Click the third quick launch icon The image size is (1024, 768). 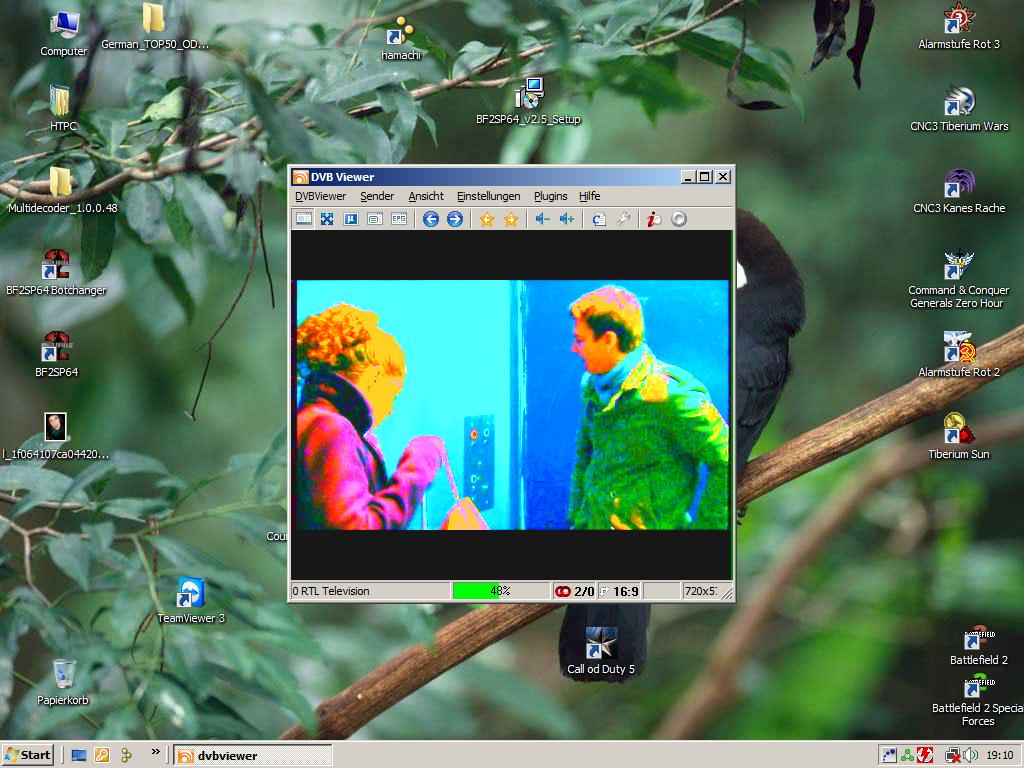[x=126, y=756]
